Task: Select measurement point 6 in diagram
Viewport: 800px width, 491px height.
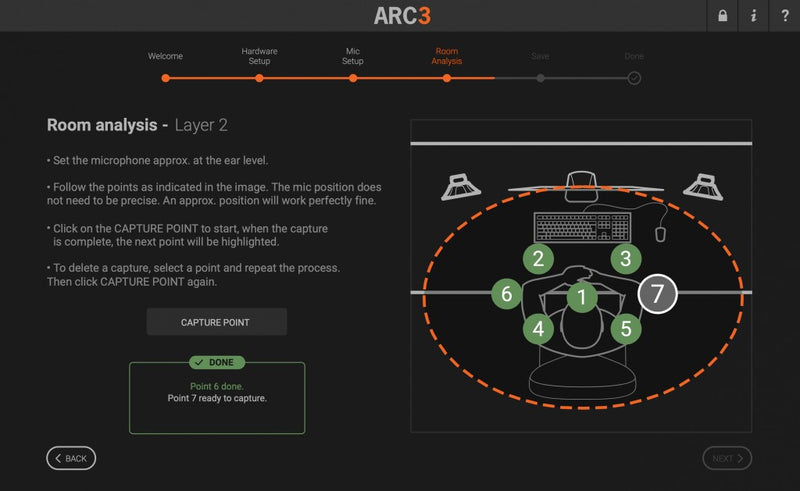Action: 507,294
